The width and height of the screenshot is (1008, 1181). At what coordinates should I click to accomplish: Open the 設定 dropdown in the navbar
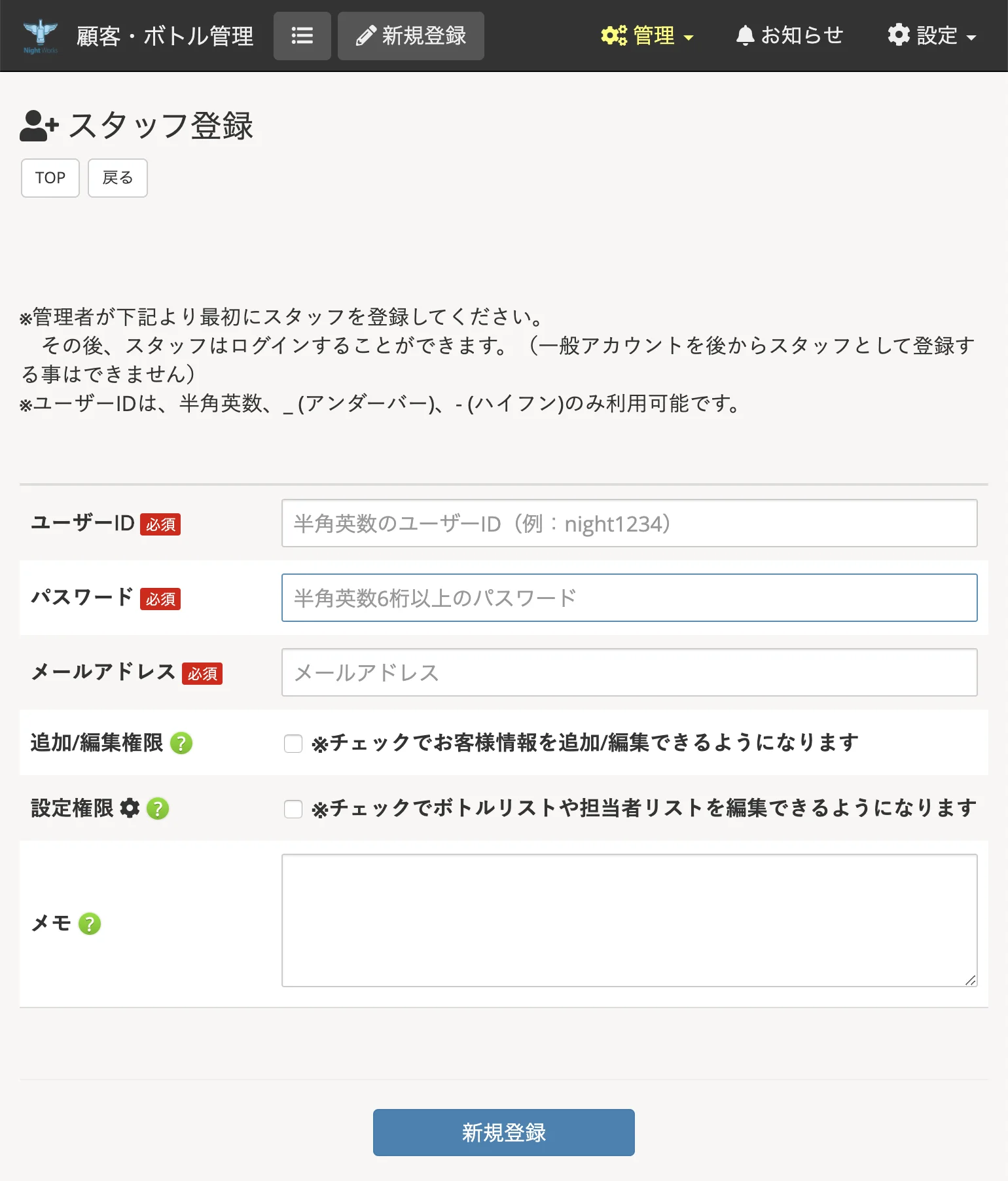931,35
